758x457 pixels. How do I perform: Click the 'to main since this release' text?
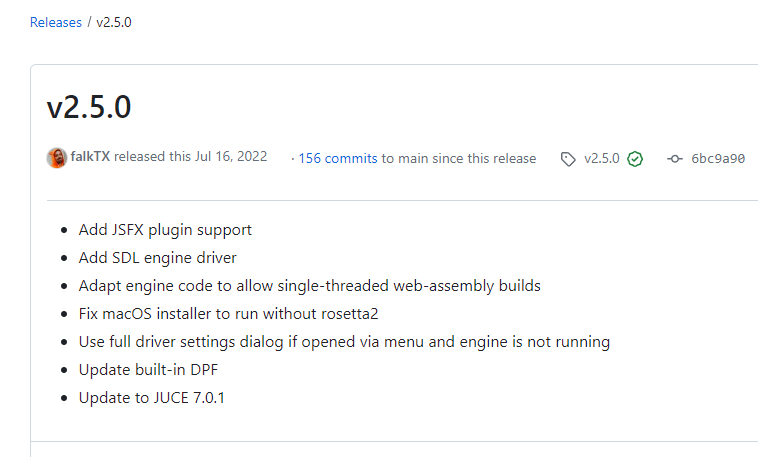[x=459, y=158]
